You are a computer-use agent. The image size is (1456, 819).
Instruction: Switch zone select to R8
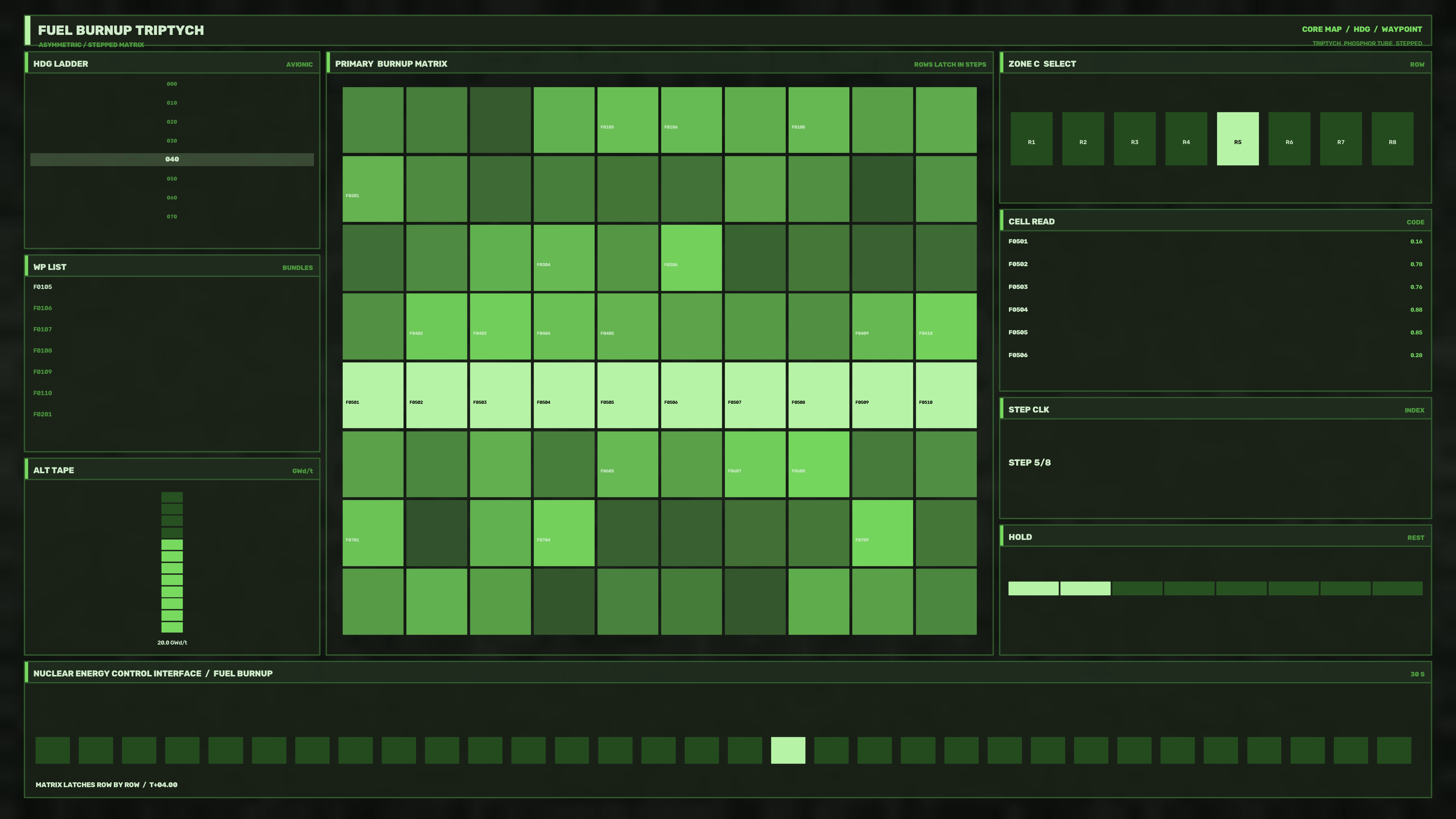coord(1392,138)
